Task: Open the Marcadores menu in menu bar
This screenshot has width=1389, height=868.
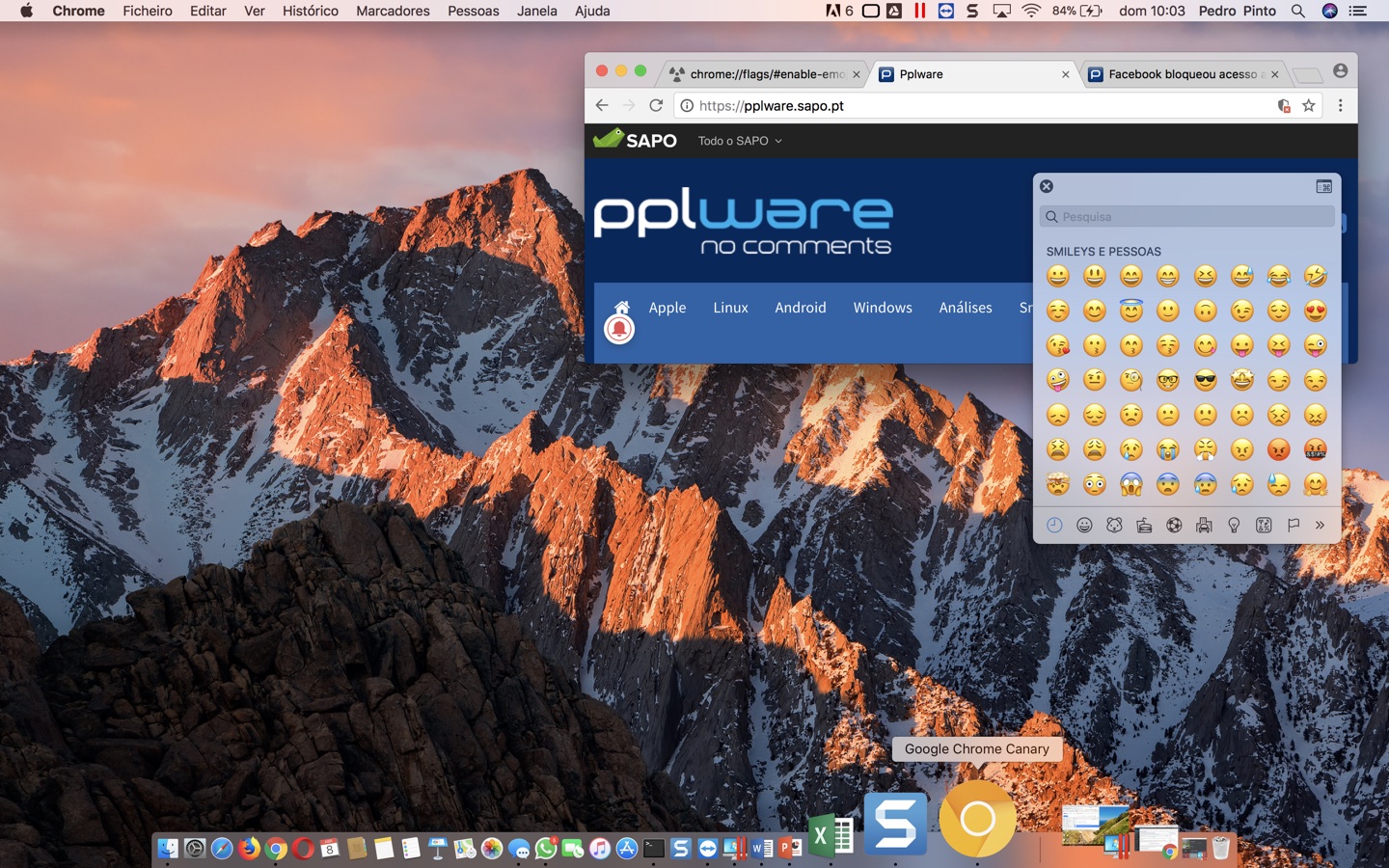Action: [393, 11]
